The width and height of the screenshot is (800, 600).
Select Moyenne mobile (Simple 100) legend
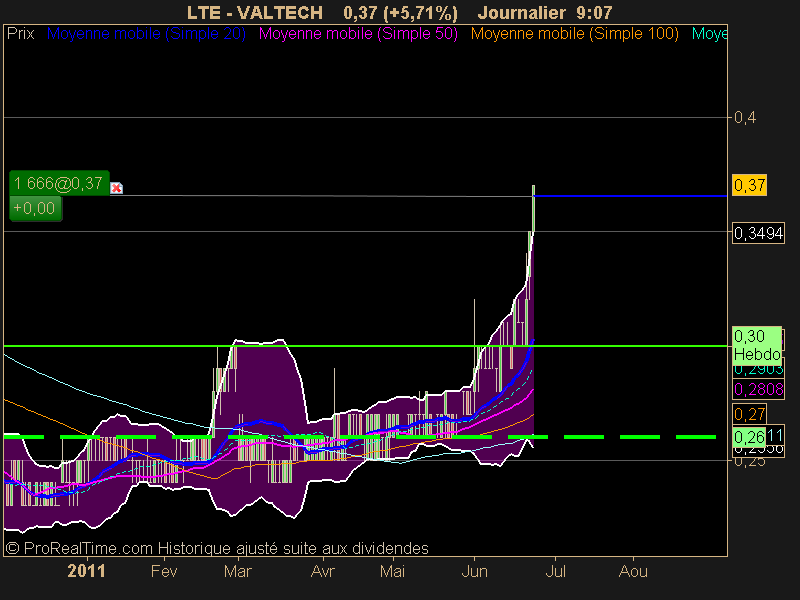[x=574, y=34]
